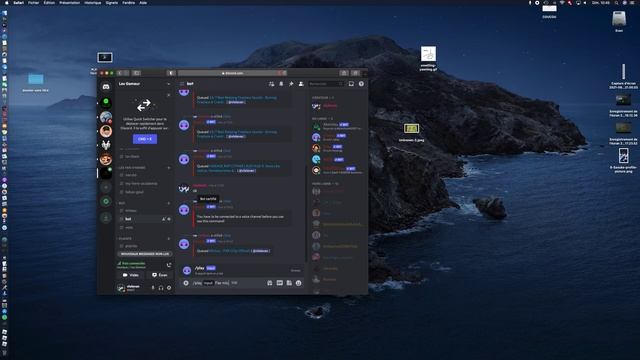Open edit channel gear on bot channel row
This screenshot has height=360, width=640.
pyautogui.click(x=169, y=219)
